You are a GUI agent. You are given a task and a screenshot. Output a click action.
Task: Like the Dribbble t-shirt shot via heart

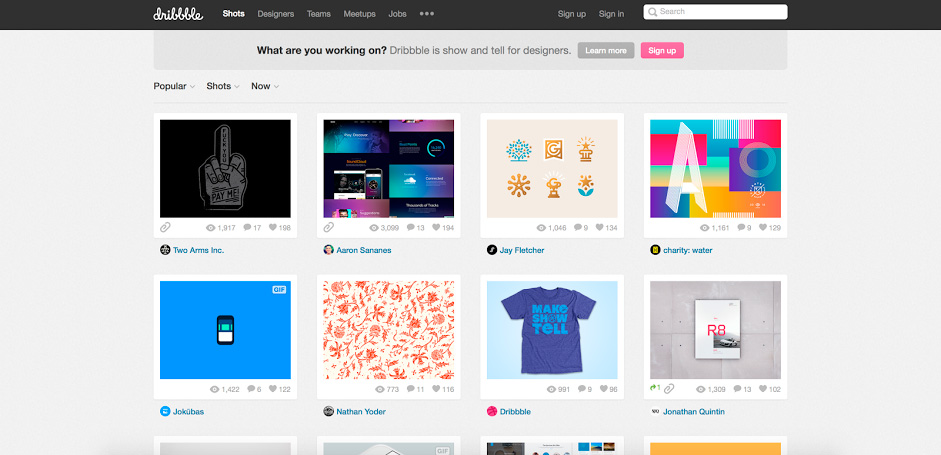click(x=603, y=389)
